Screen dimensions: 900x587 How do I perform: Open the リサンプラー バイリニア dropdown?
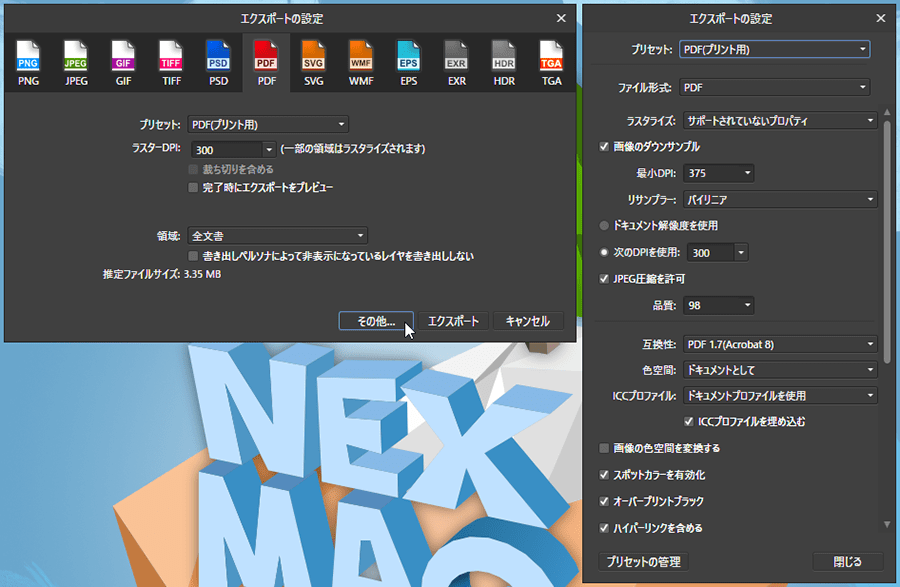780,200
